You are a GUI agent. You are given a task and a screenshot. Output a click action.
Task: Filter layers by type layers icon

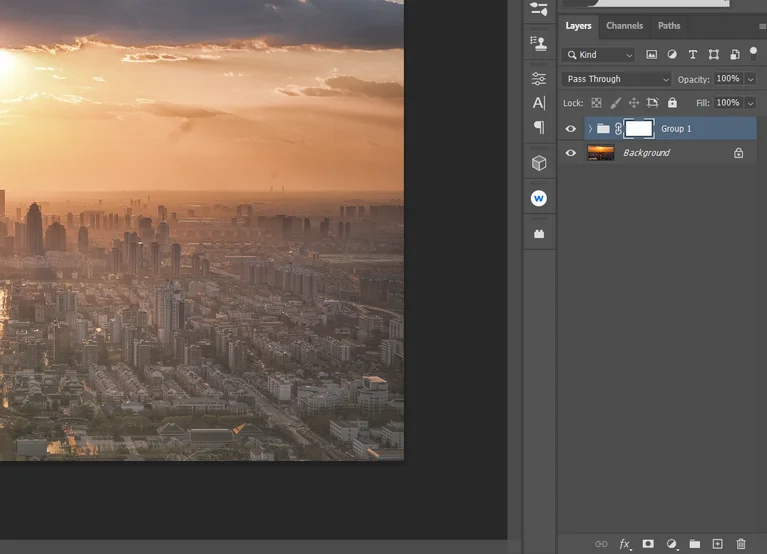(x=693, y=55)
